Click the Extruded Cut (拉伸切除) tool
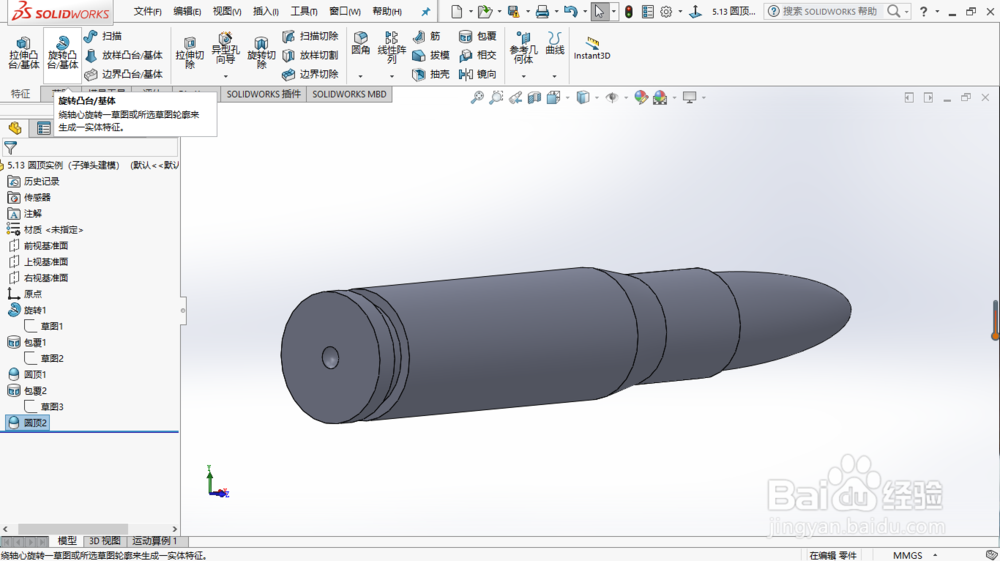Viewport: 1000px width, 561px height. (x=189, y=54)
